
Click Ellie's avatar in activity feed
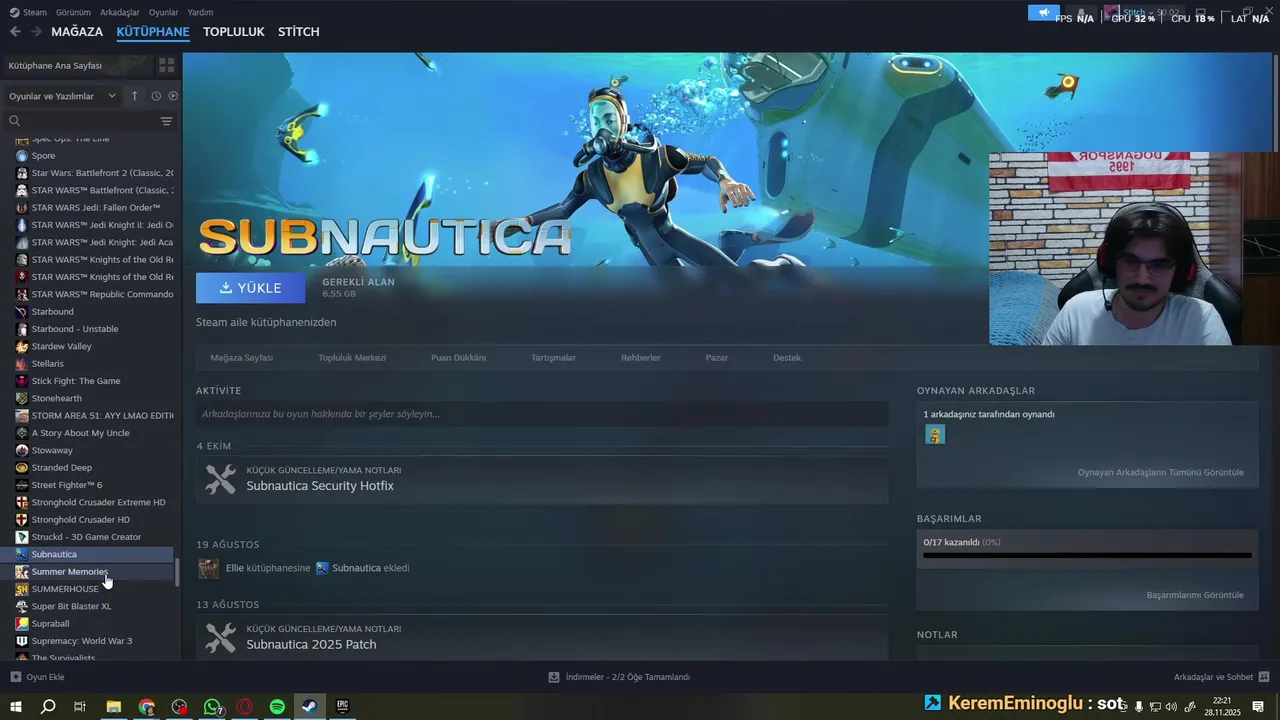pyautogui.click(x=208, y=568)
